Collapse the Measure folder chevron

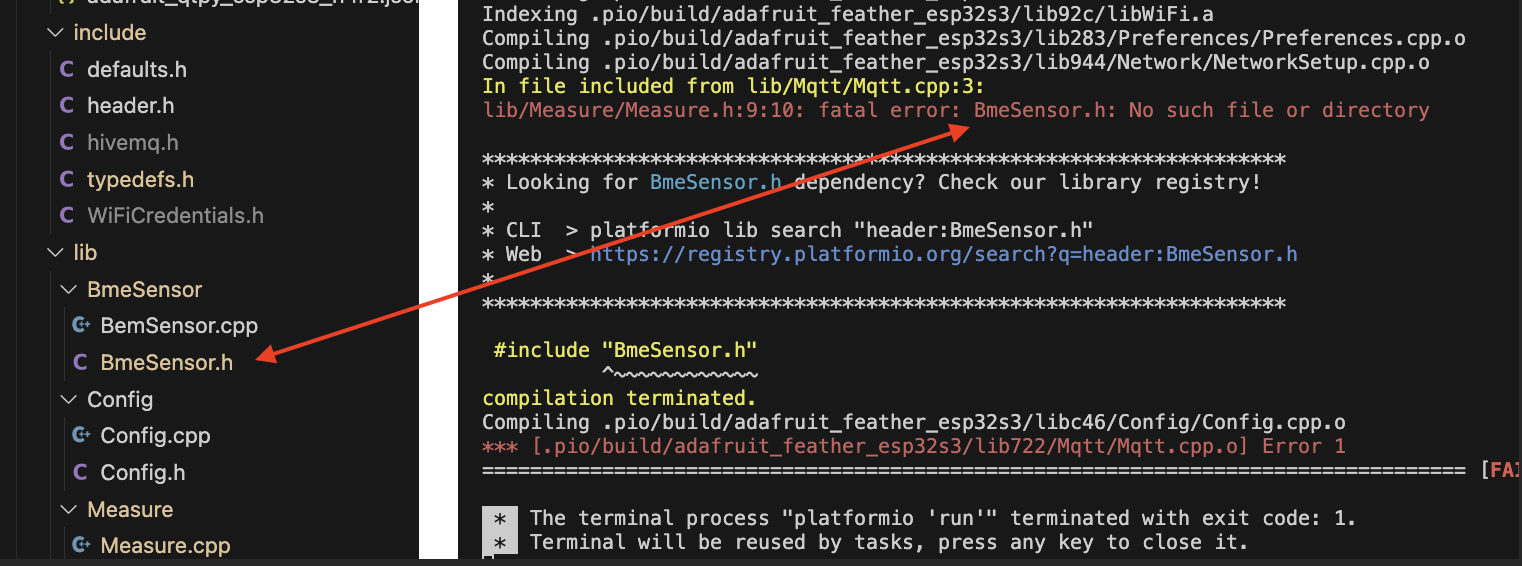point(68,510)
